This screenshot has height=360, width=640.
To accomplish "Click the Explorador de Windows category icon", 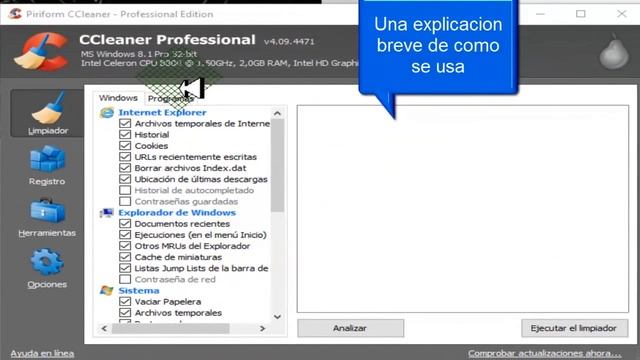I will point(107,213).
